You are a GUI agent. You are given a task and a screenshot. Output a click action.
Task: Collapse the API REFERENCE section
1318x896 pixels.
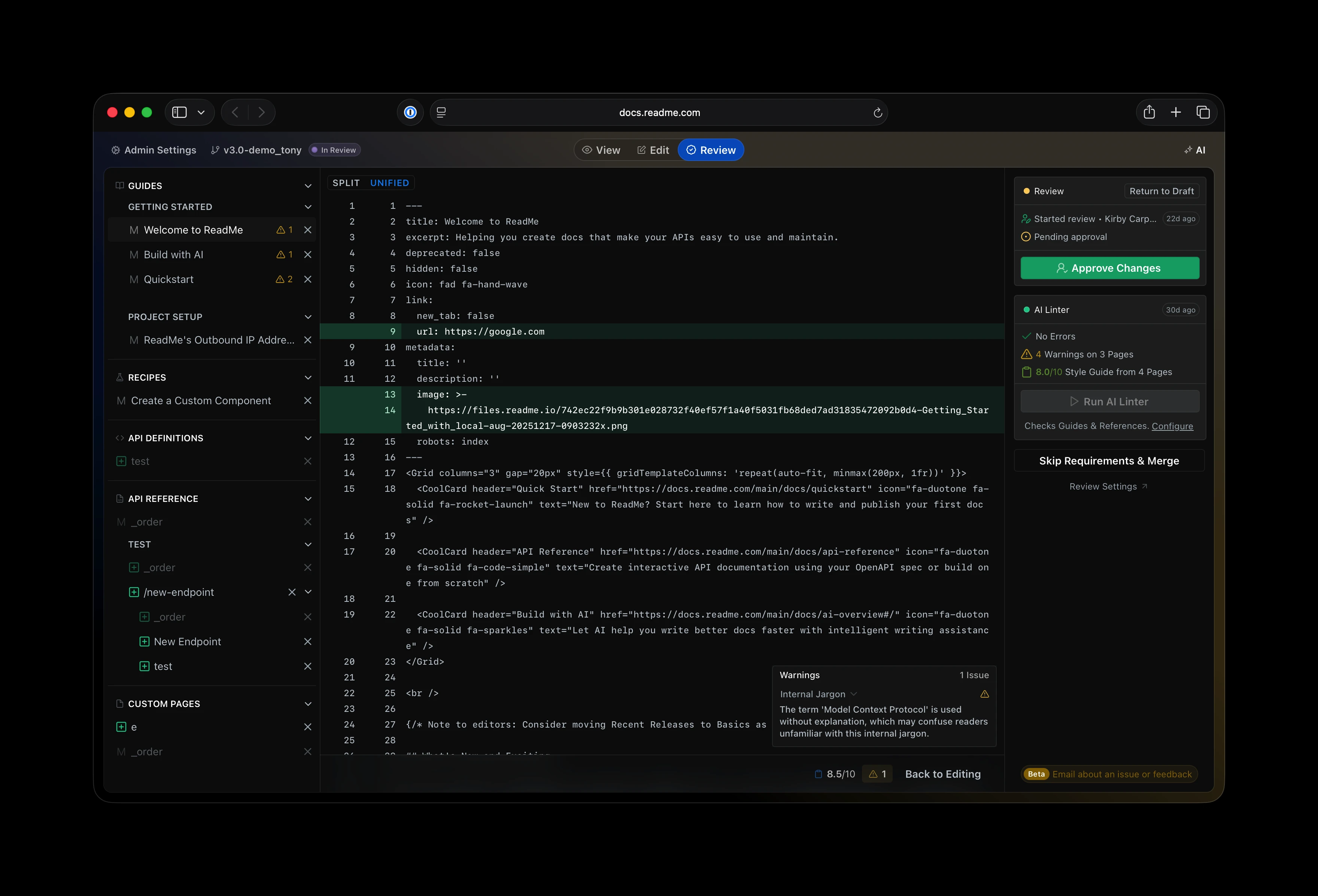307,499
